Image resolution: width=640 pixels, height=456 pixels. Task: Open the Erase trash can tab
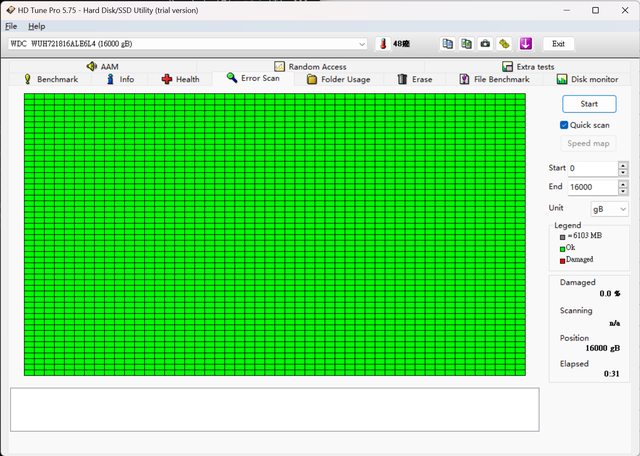click(414, 79)
